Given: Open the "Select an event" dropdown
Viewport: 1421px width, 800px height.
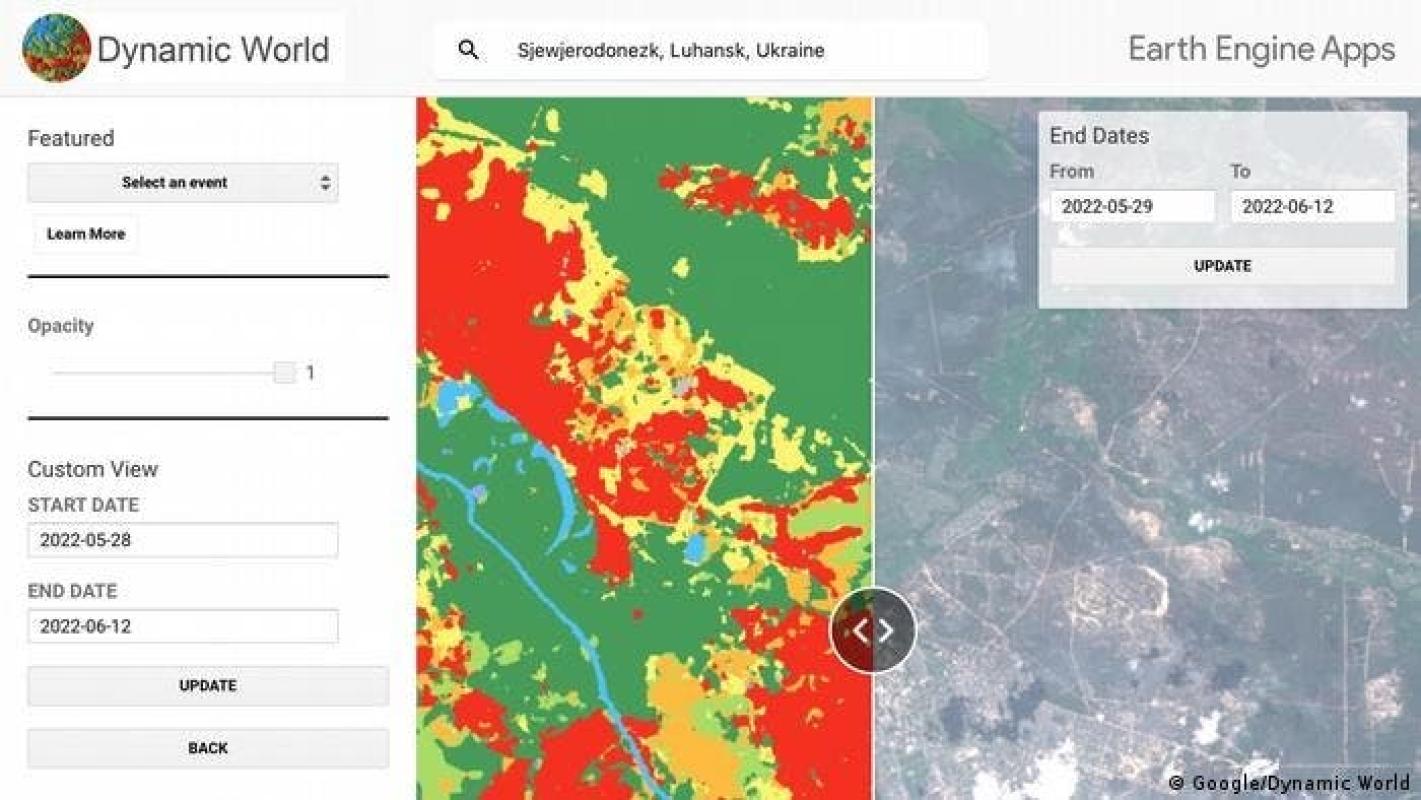Looking at the screenshot, I should 175,183.
